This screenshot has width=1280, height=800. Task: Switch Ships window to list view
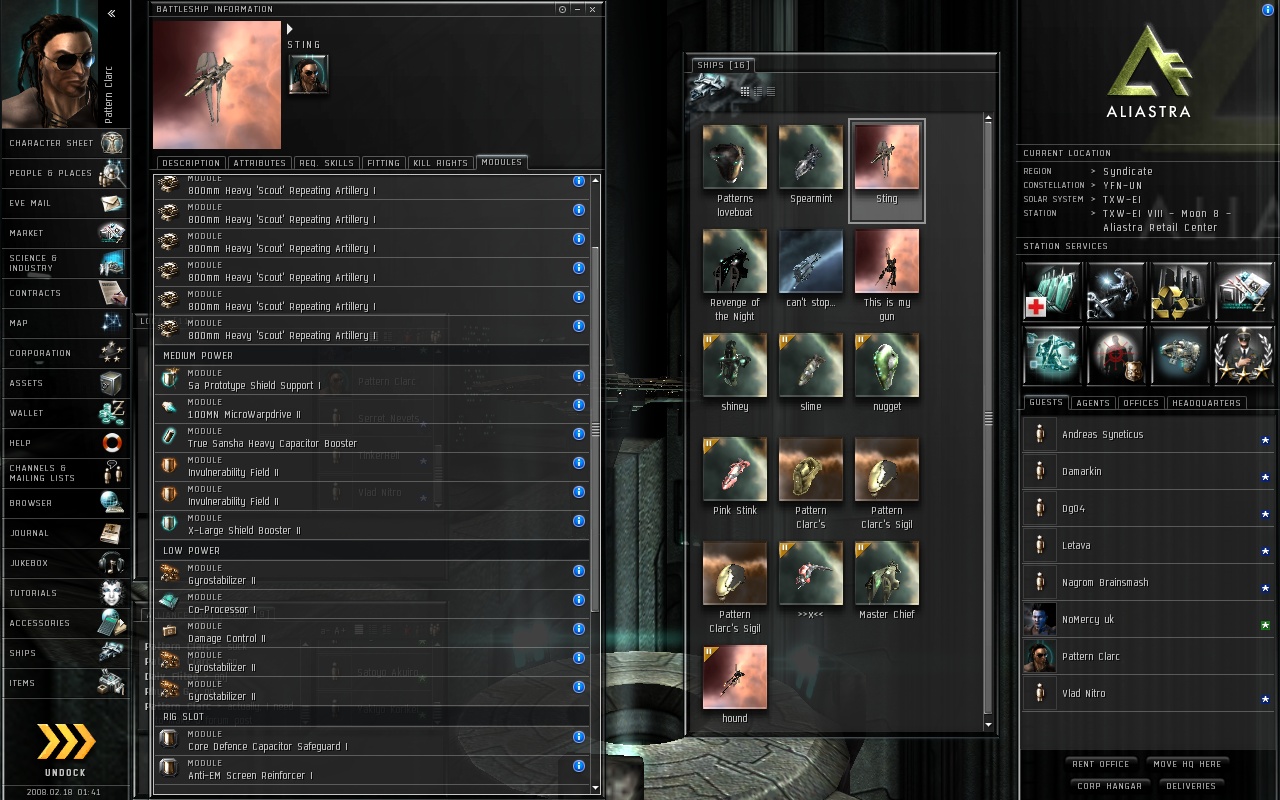[x=770, y=91]
